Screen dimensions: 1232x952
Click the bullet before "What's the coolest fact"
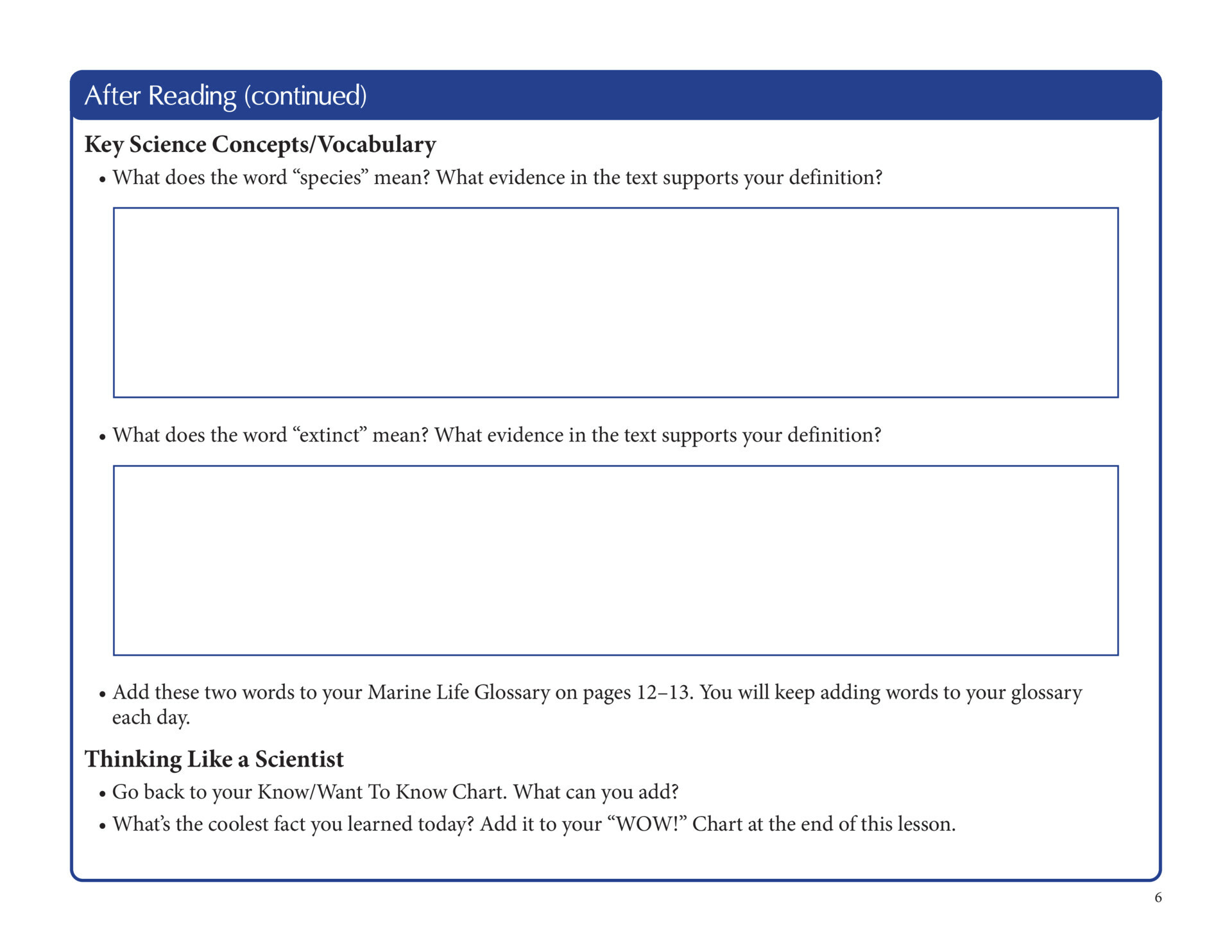click(x=102, y=827)
